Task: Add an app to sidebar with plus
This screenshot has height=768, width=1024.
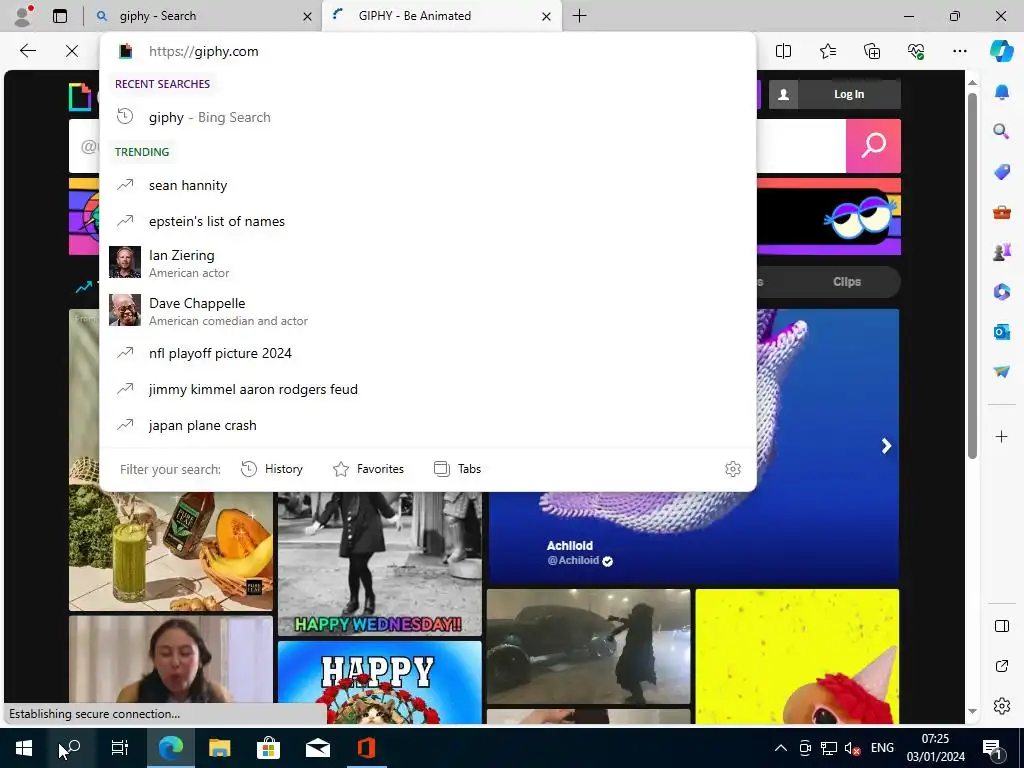Action: coord(1001,436)
